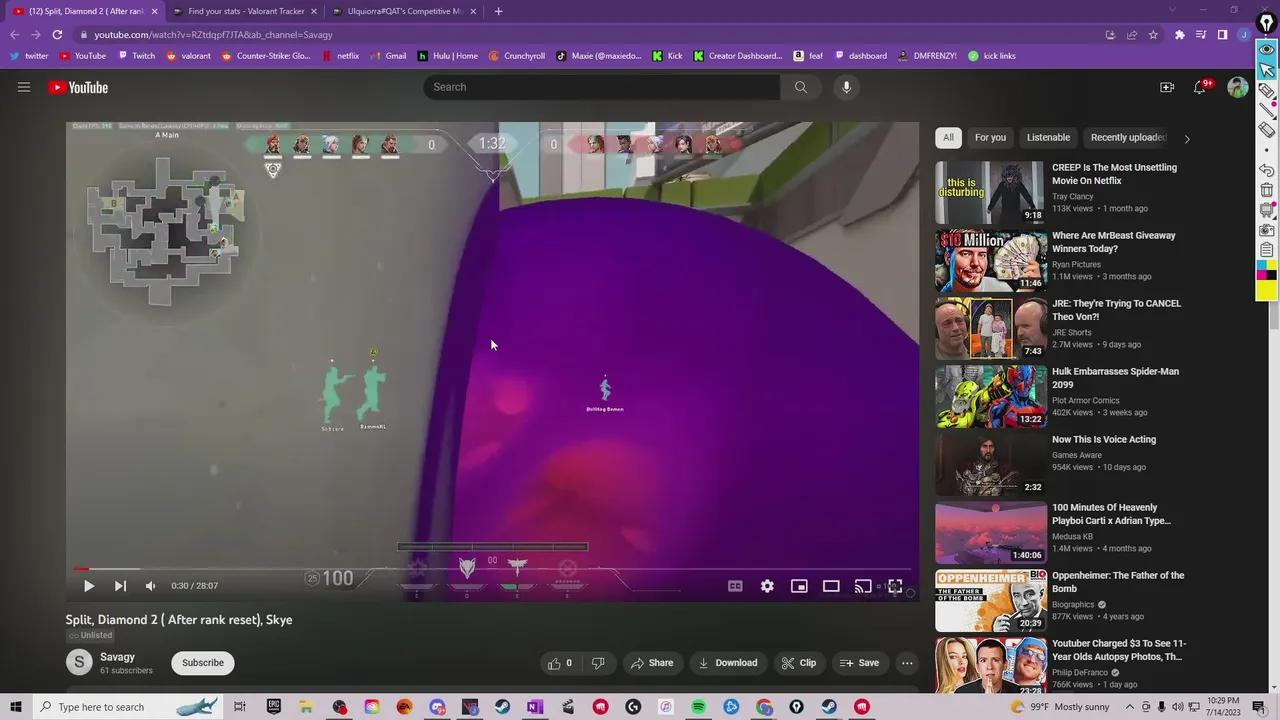This screenshot has width=1280, height=720.
Task: Open the Save to playlist menu
Action: tap(859, 663)
